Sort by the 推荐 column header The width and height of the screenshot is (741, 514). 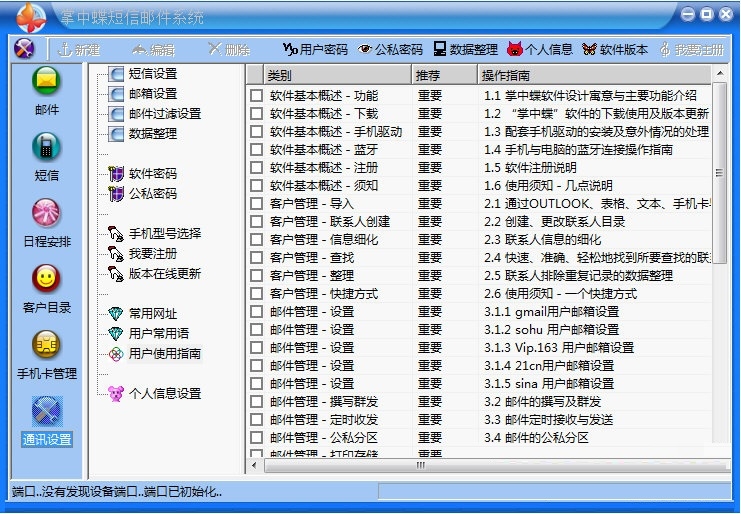pos(444,75)
